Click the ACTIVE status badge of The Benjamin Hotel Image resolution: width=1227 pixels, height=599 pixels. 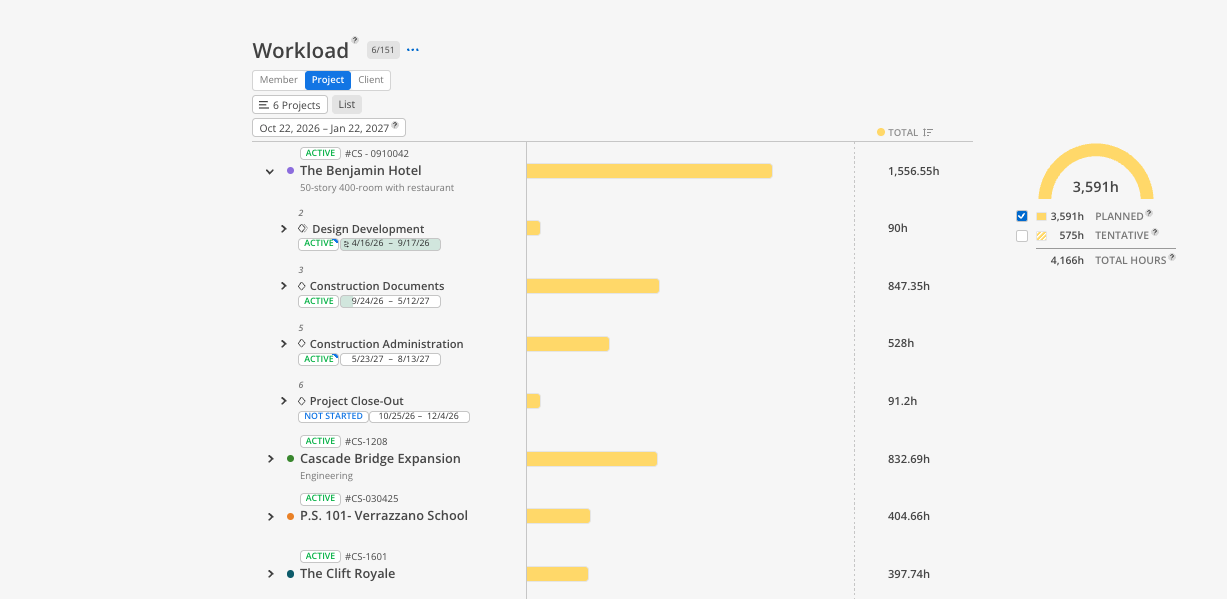[x=320, y=154]
